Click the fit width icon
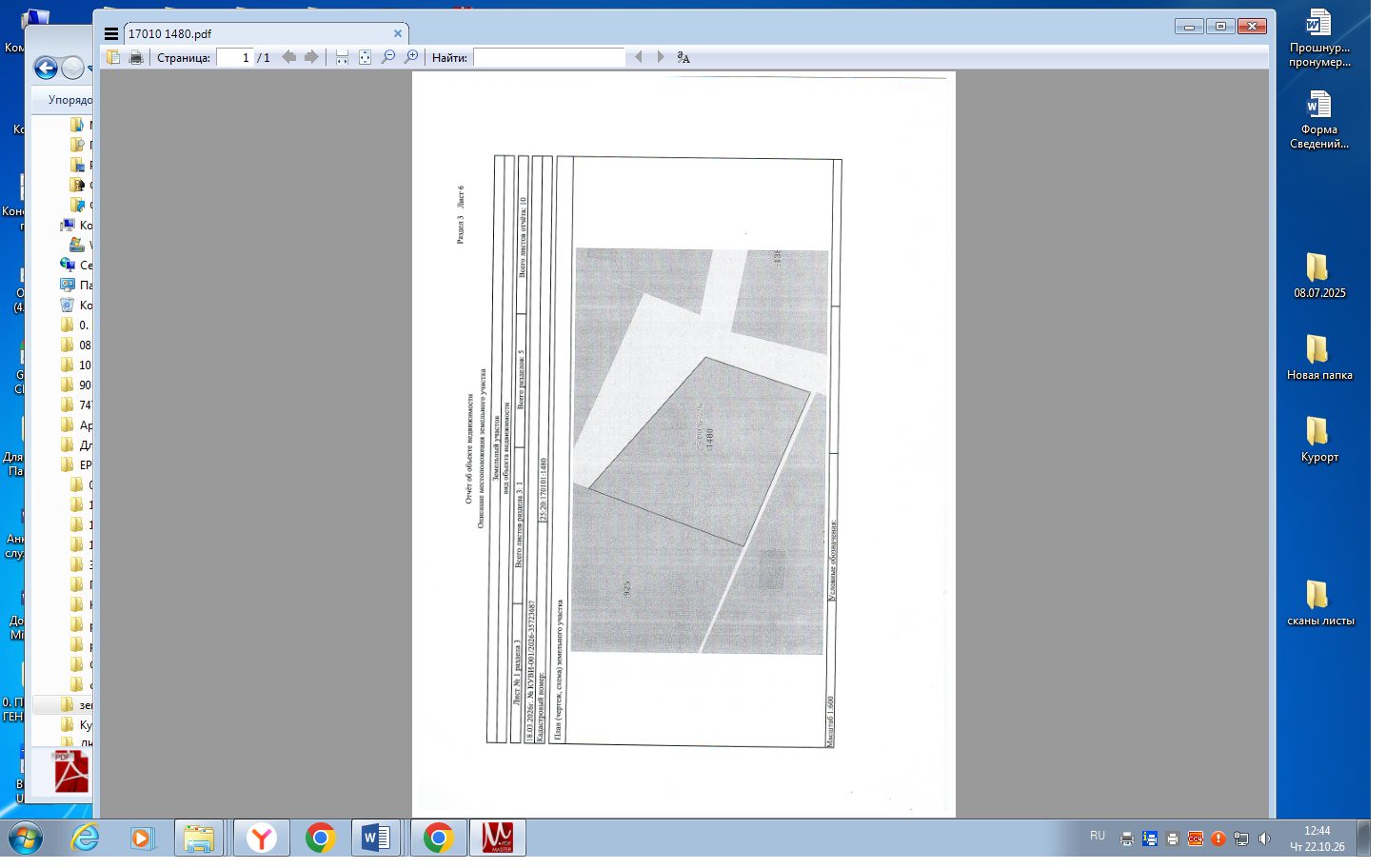 coord(342,58)
